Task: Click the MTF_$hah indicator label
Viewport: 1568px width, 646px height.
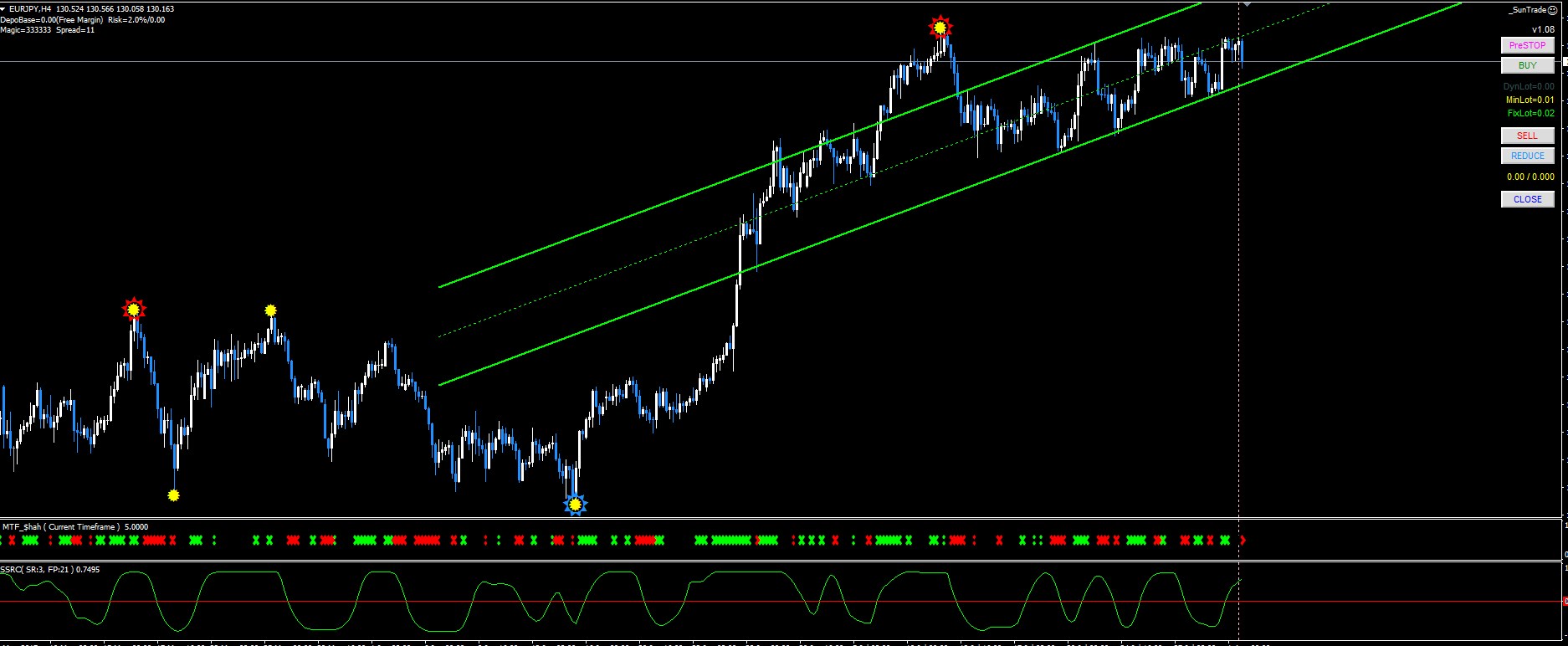Action: 75,526
